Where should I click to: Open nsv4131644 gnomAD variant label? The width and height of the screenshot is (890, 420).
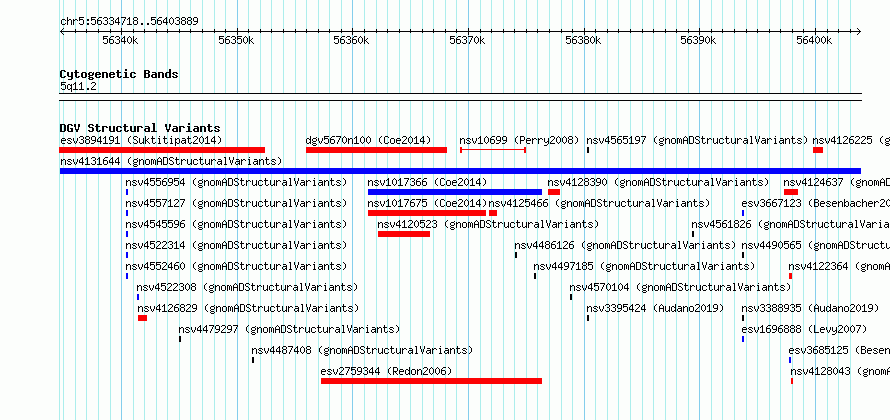(x=171, y=161)
